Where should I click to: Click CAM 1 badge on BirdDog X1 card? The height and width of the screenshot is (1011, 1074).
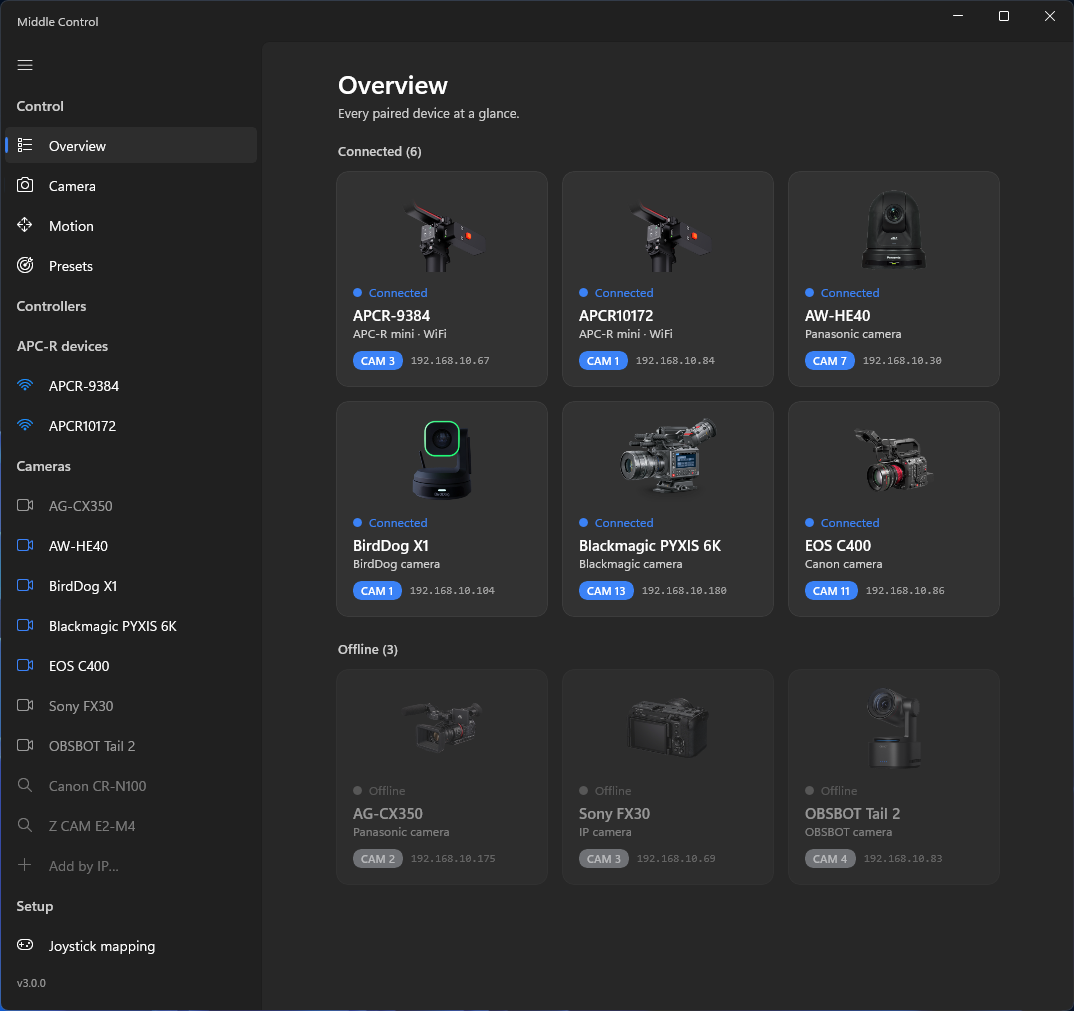pyautogui.click(x=377, y=591)
